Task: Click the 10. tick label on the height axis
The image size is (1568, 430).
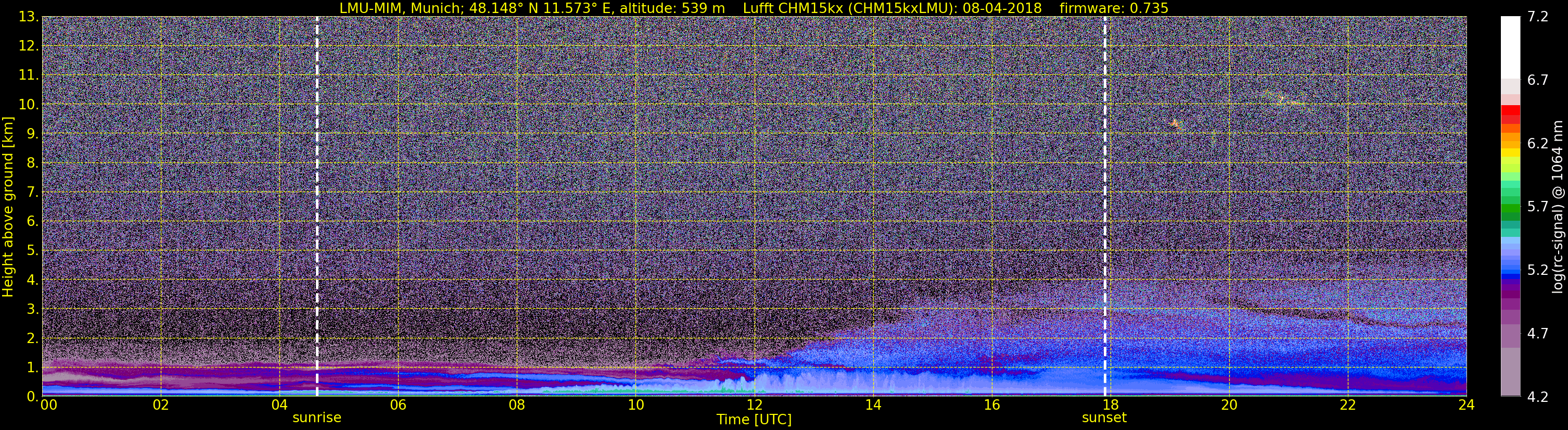Action: click(29, 105)
